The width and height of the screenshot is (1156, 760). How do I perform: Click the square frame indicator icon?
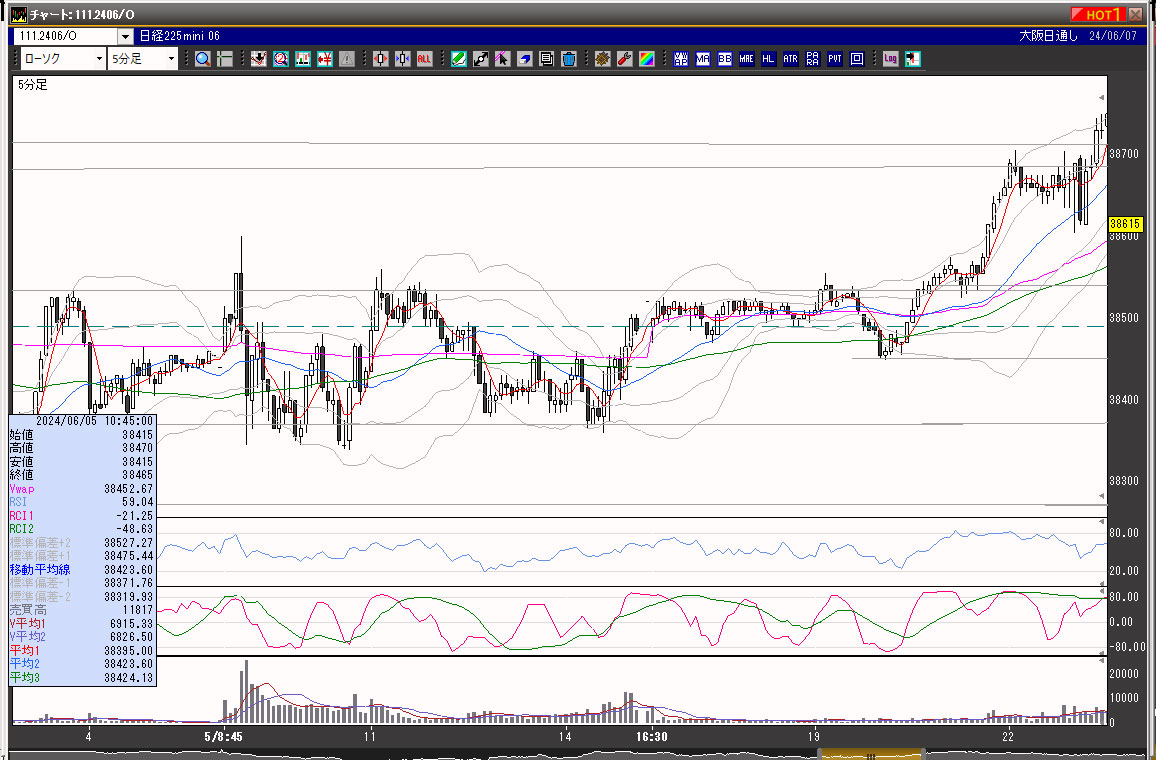(857, 59)
